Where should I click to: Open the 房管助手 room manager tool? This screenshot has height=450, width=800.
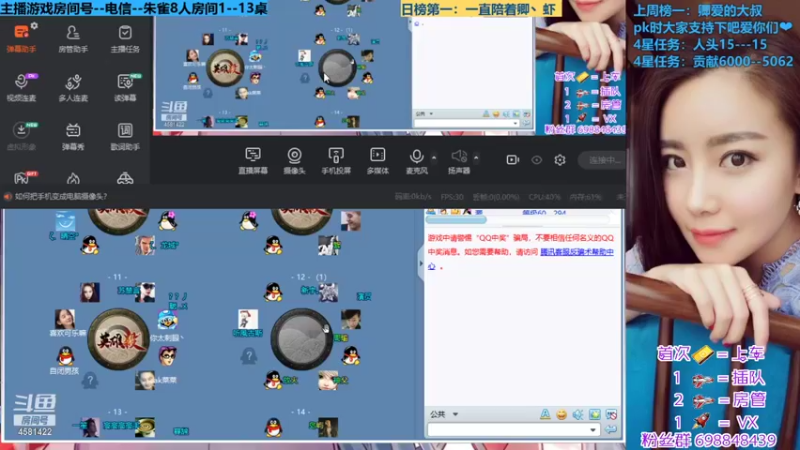[73, 39]
